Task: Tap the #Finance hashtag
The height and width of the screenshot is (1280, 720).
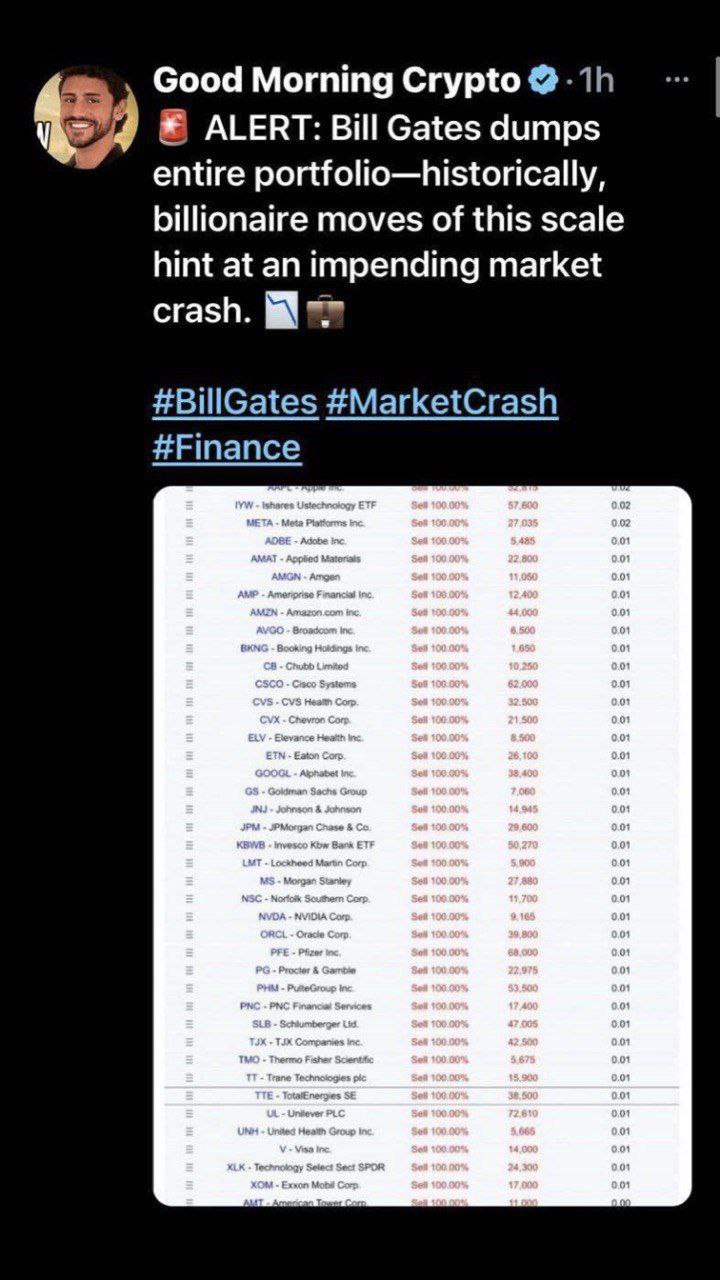Action: [226, 446]
